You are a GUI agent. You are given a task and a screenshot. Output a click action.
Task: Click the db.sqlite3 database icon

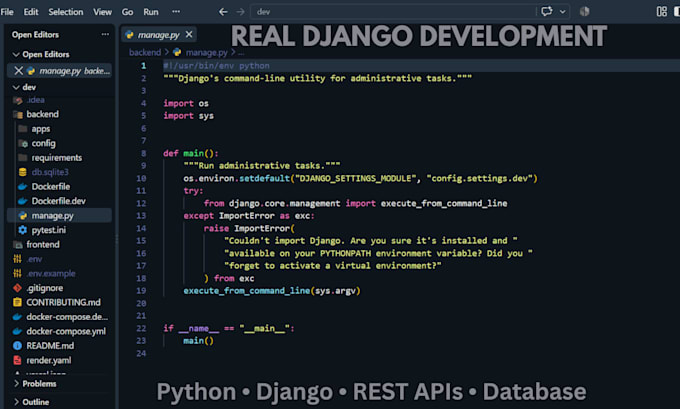click(23, 172)
